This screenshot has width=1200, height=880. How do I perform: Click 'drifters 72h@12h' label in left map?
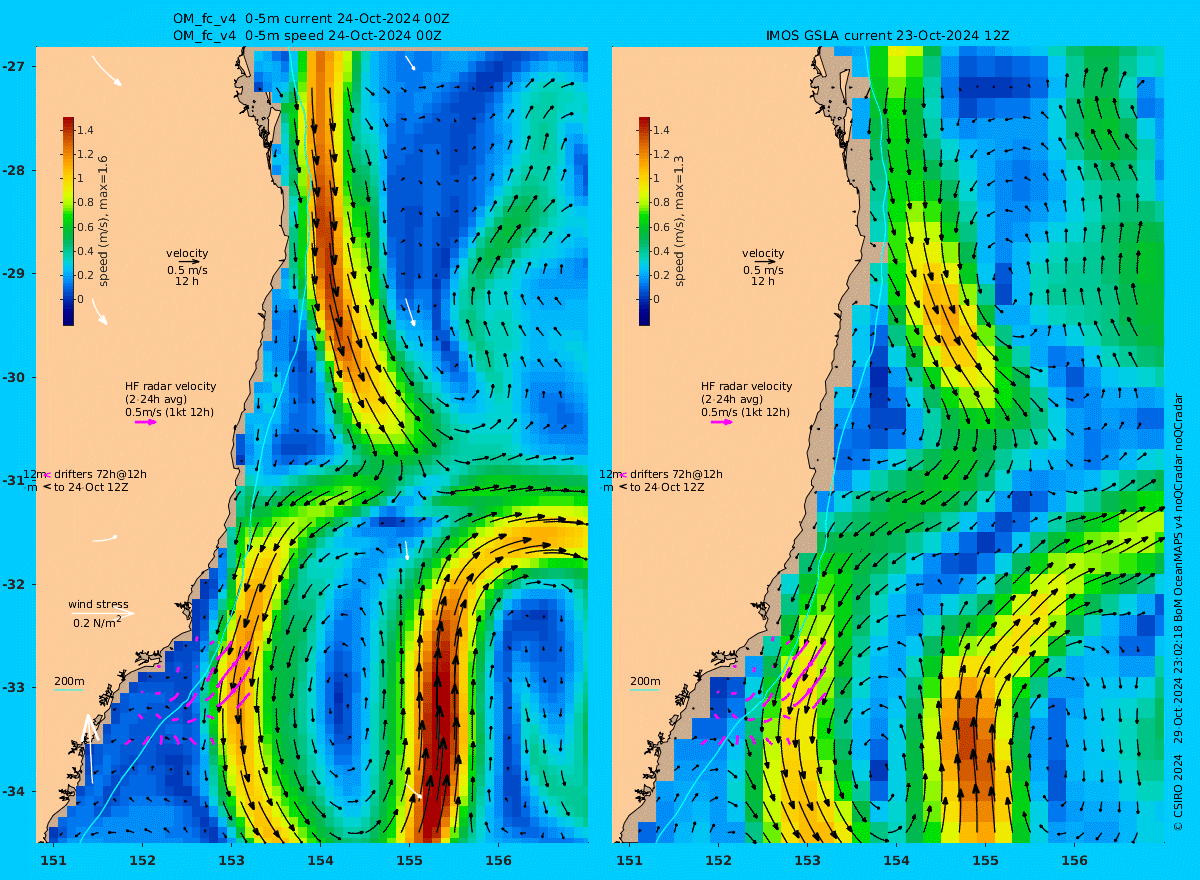[99, 474]
